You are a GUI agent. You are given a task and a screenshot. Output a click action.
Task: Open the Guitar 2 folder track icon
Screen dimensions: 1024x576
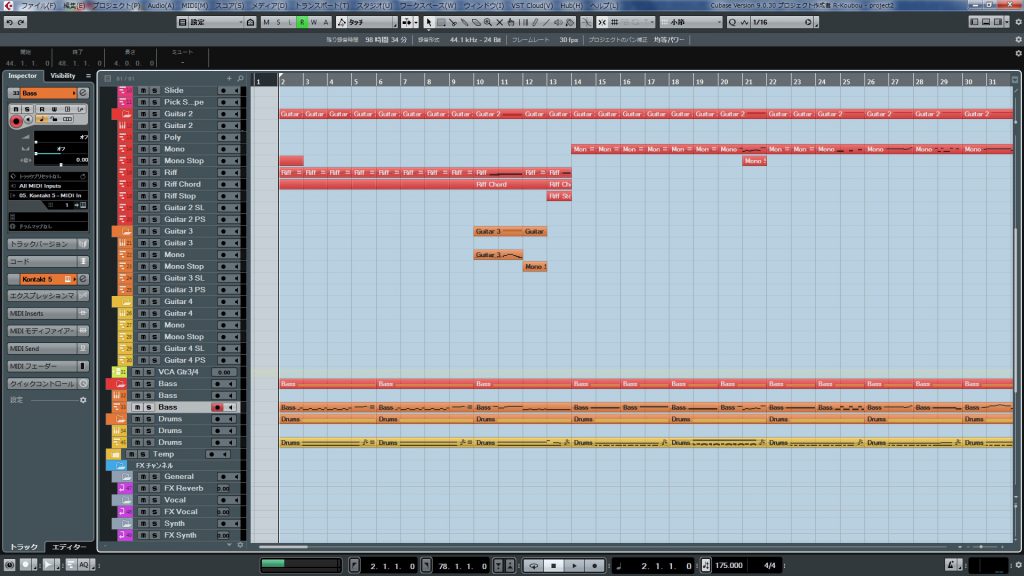125,114
